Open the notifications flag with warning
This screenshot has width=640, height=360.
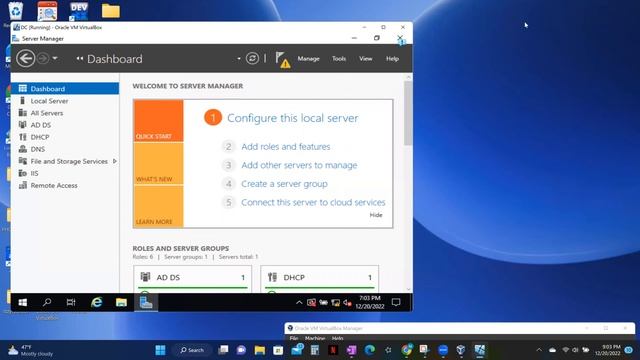[282, 59]
